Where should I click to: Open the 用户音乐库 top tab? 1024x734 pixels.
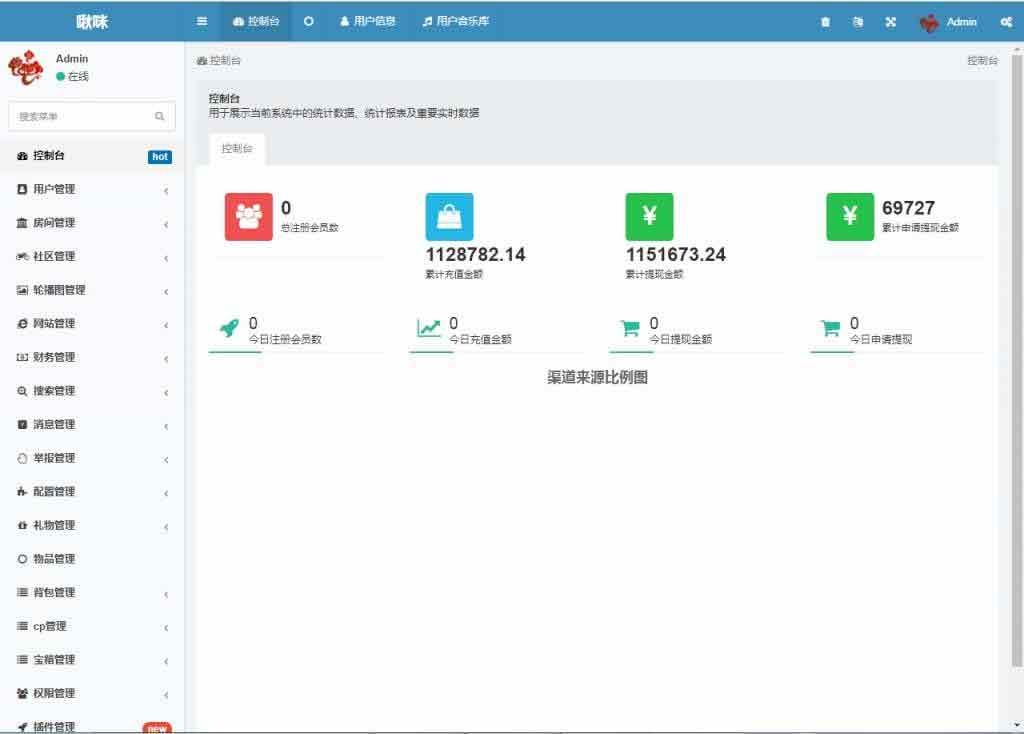pos(455,22)
